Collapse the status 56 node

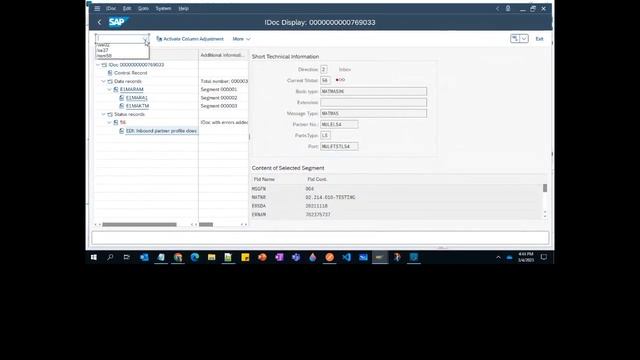pyautogui.click(x=109, y=122)
